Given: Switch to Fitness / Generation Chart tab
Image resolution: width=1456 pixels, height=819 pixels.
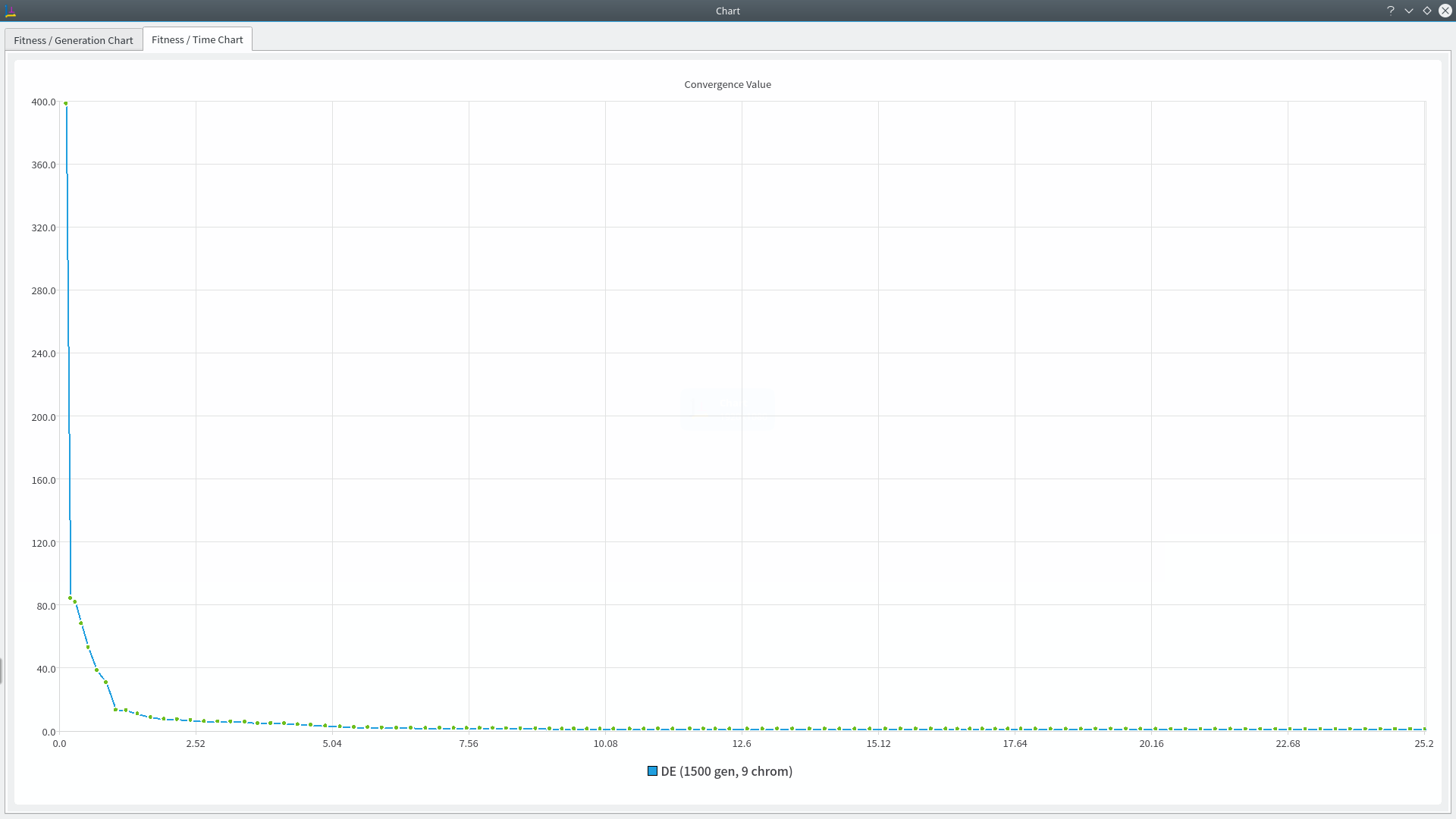Looking at the screenshot, I should 73,40.
